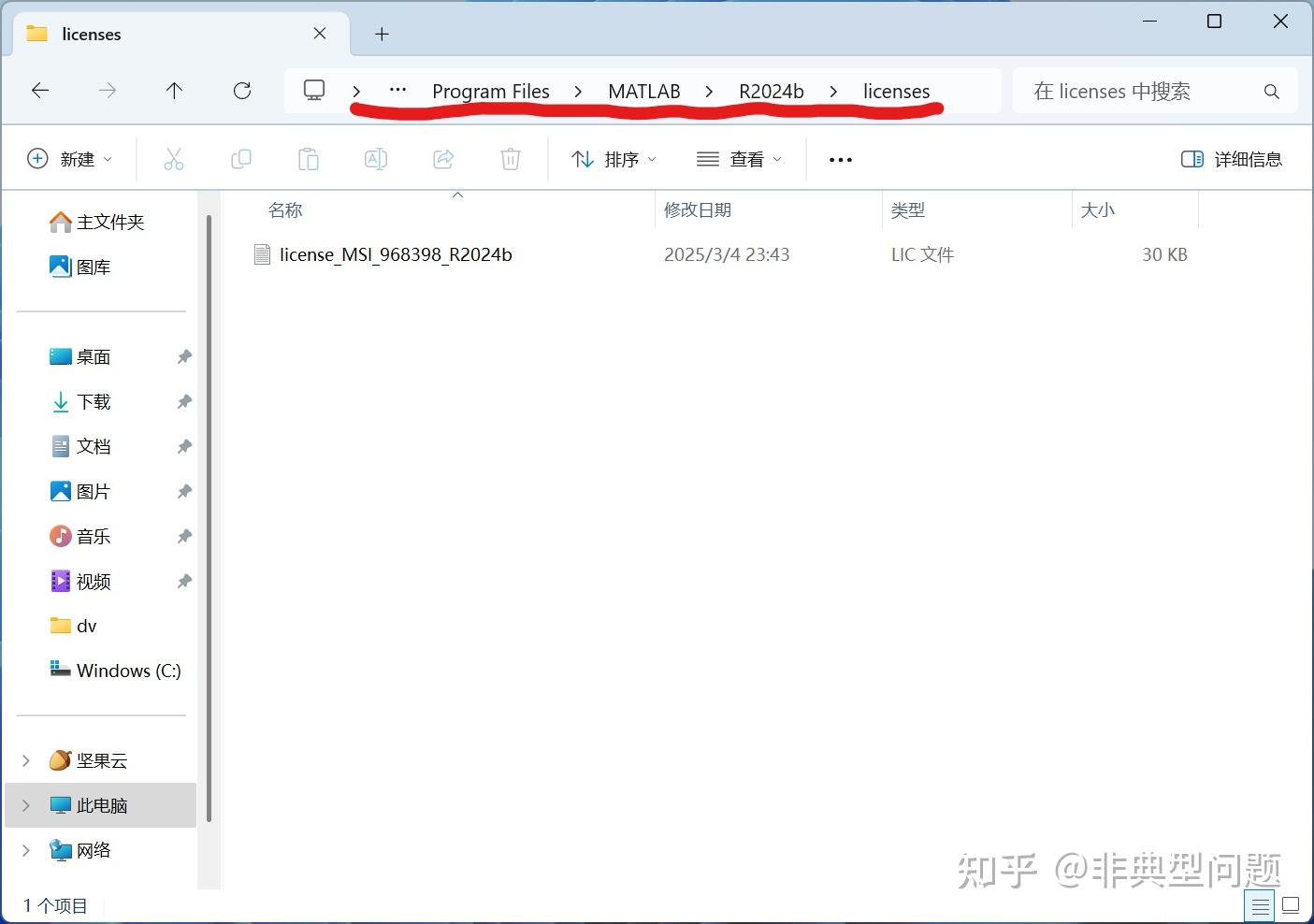Sort by 名称 column header
1314x924 pixels.
pyautogui.click(x=285, y=210)
